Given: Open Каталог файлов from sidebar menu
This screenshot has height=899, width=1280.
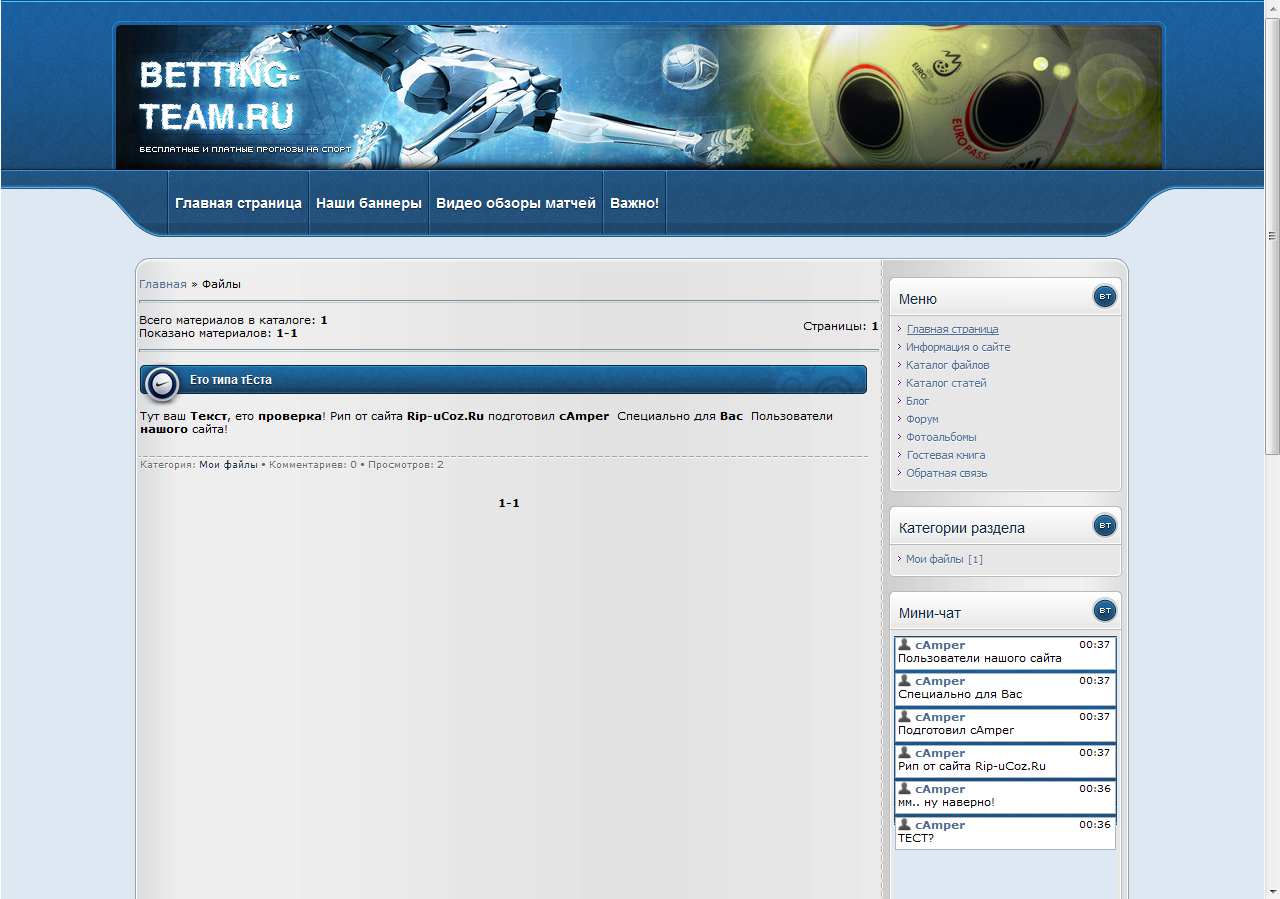Looking at the screenshot, I should 948,365.
